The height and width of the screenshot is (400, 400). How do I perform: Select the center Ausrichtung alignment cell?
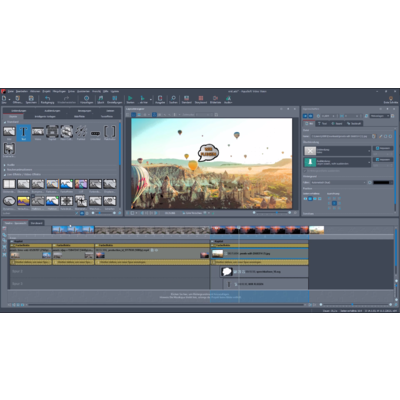tap(334, 203)
